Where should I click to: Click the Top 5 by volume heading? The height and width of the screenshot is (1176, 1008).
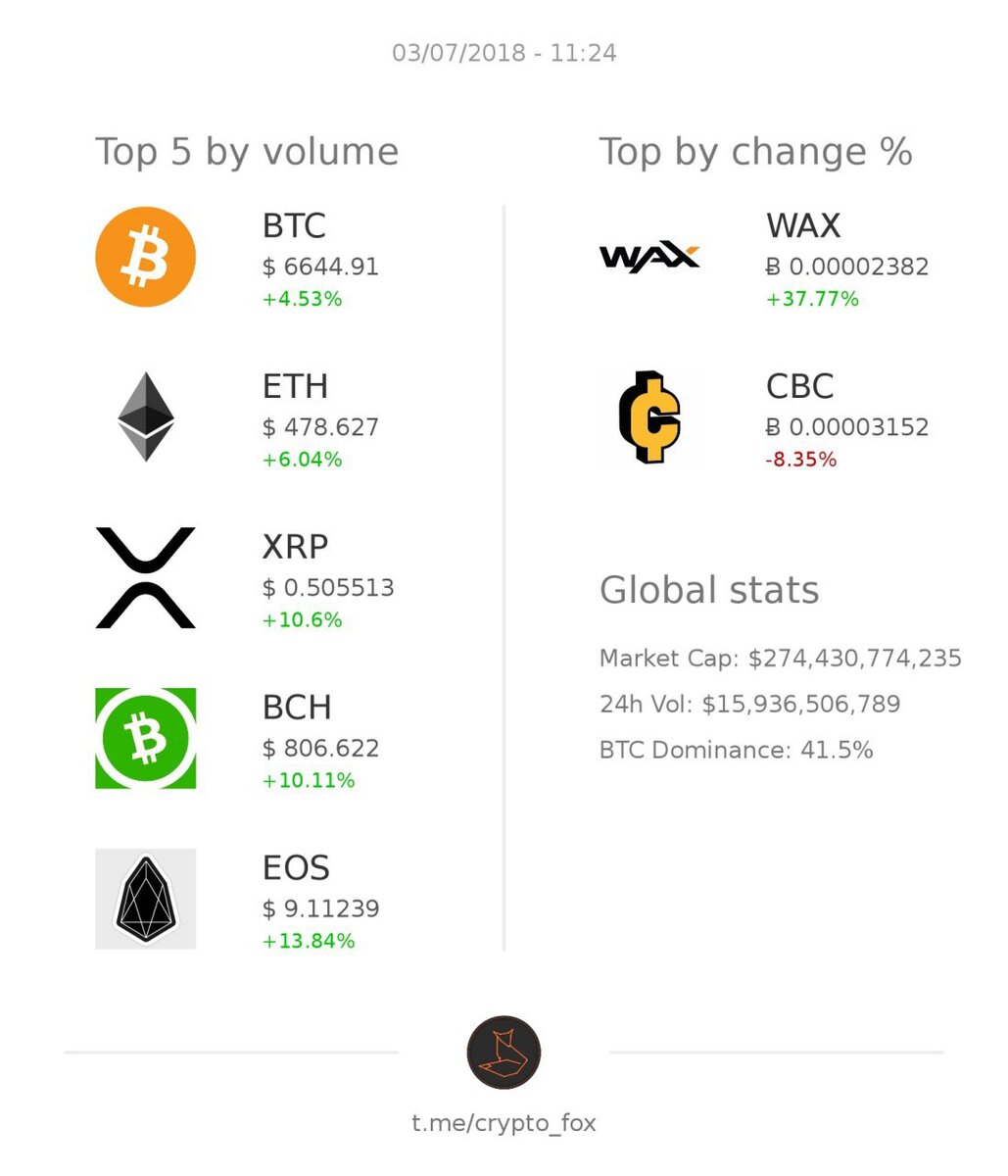click(247, 153)
